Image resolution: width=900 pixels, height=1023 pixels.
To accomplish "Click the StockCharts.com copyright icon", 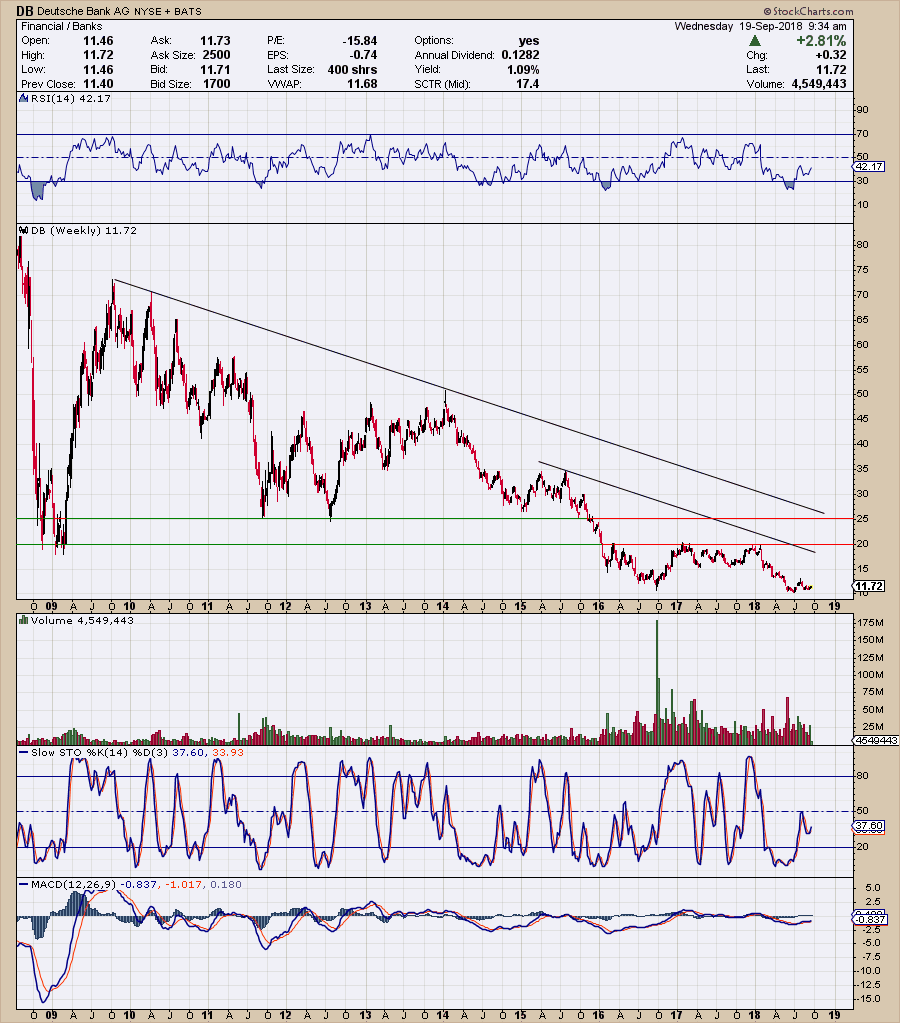I will (768, 12).
